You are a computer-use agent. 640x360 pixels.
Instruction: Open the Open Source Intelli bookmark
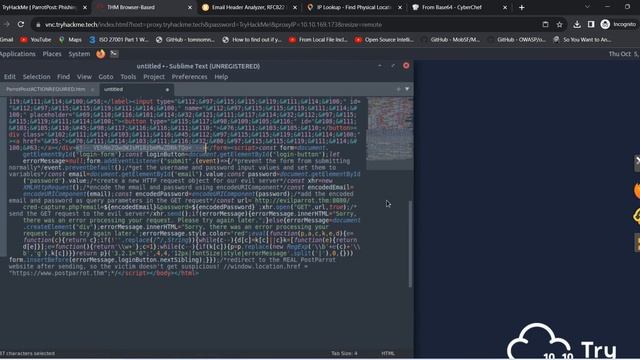[384, 40]
